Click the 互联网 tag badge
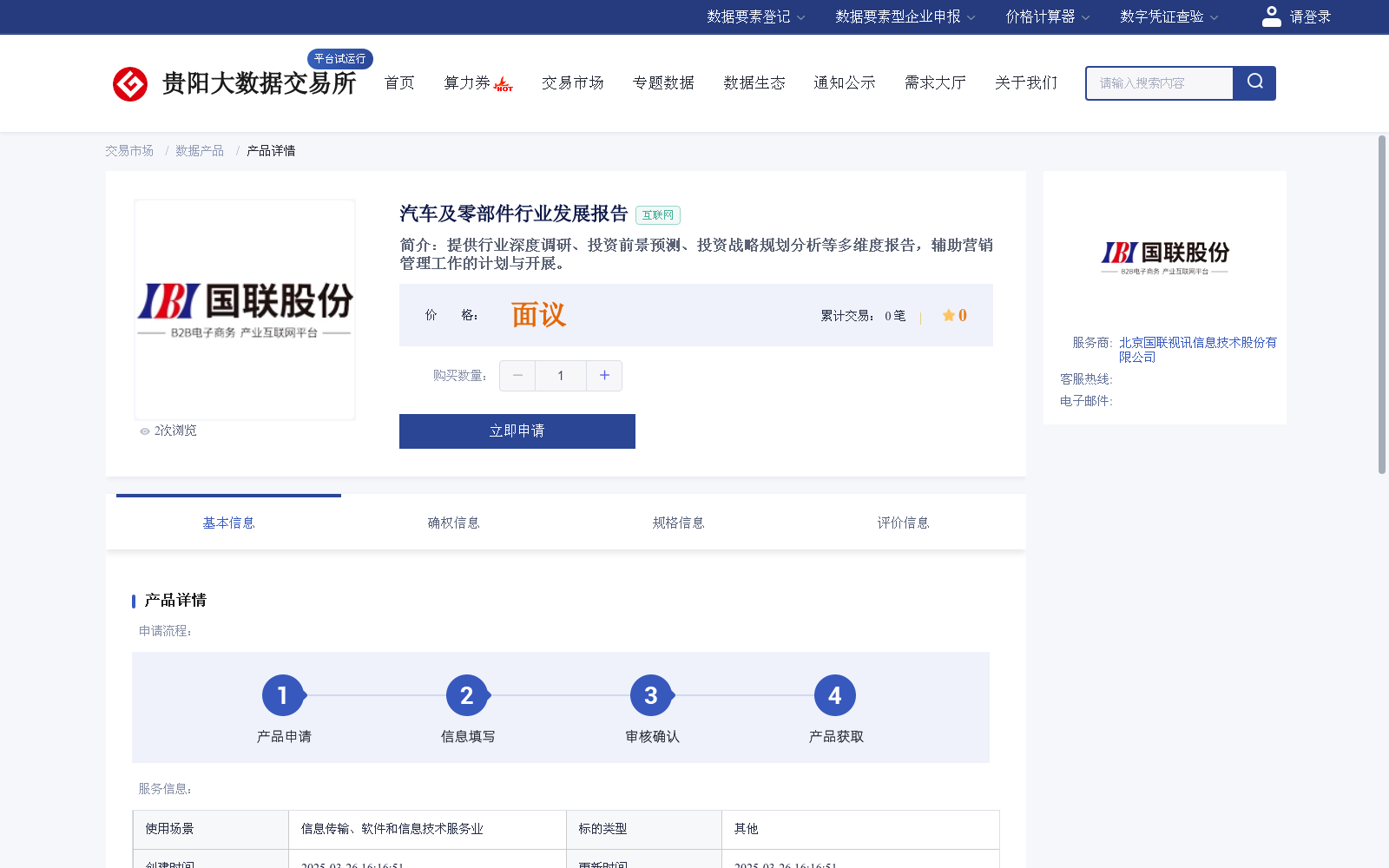This screenshot has height=868, width=1389. coord(658,215)
